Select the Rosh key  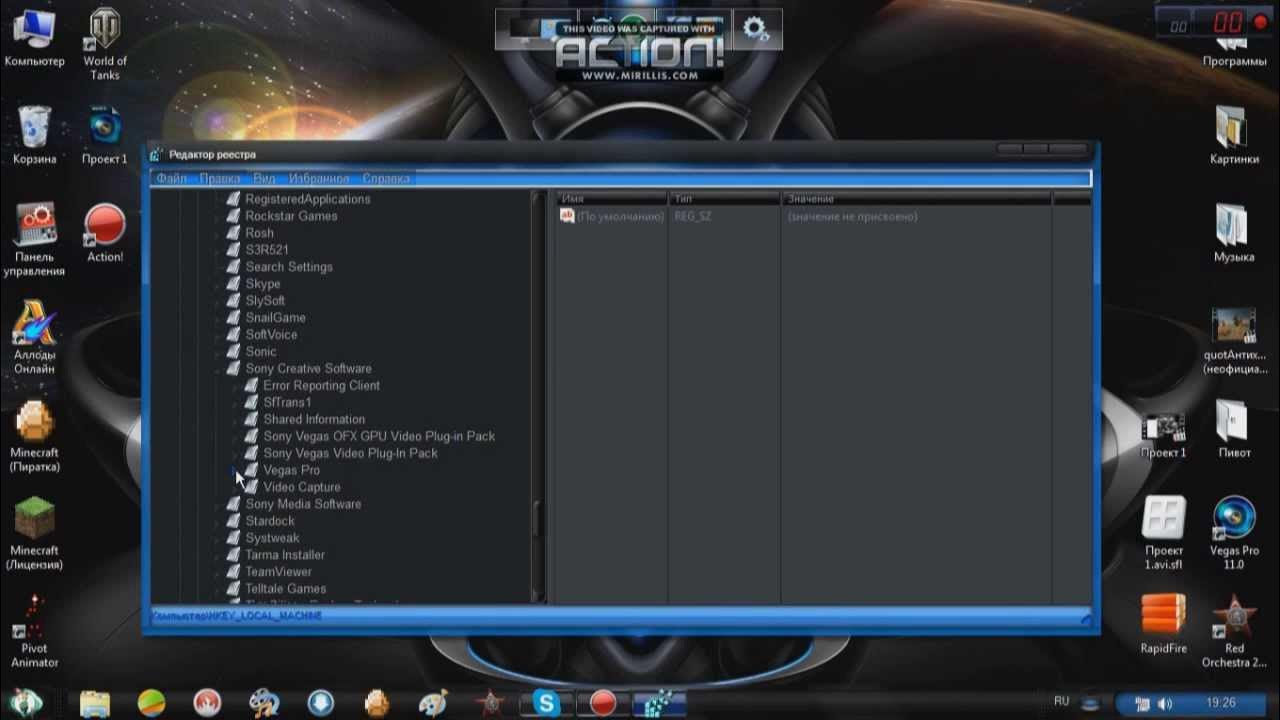[259, 233]
